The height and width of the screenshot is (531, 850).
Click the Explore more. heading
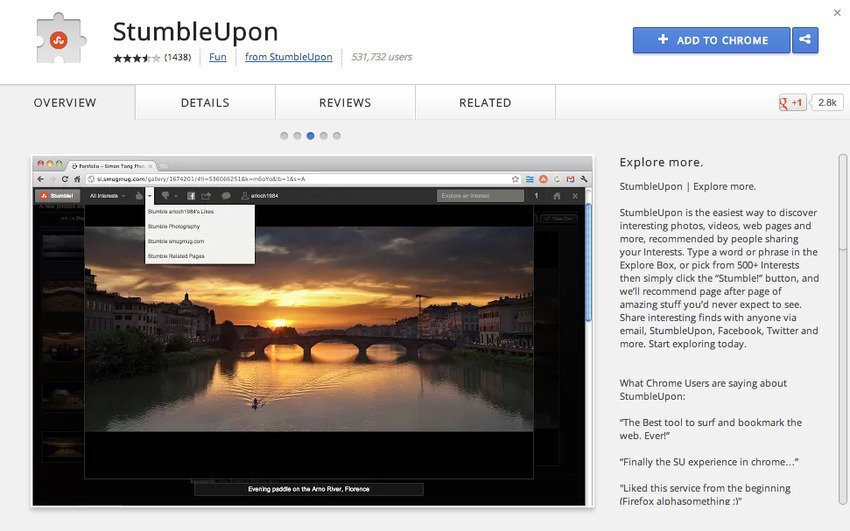click(661, 162)
